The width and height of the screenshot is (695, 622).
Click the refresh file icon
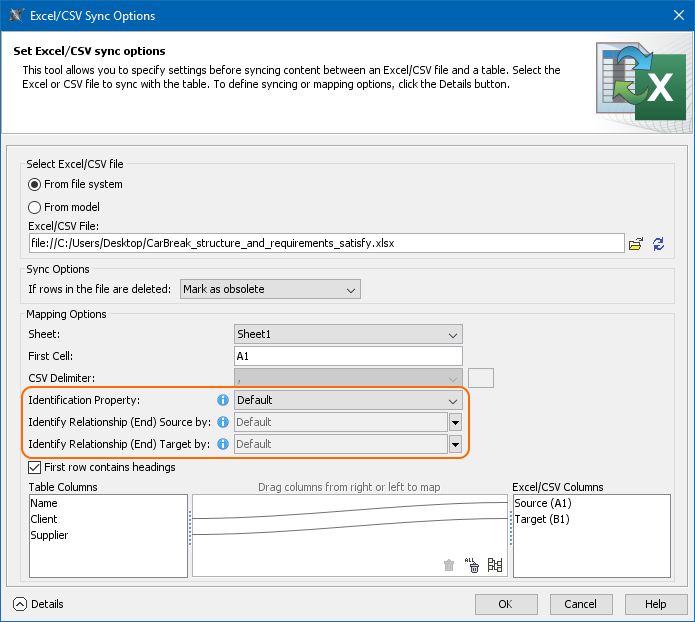click(658, 243)
